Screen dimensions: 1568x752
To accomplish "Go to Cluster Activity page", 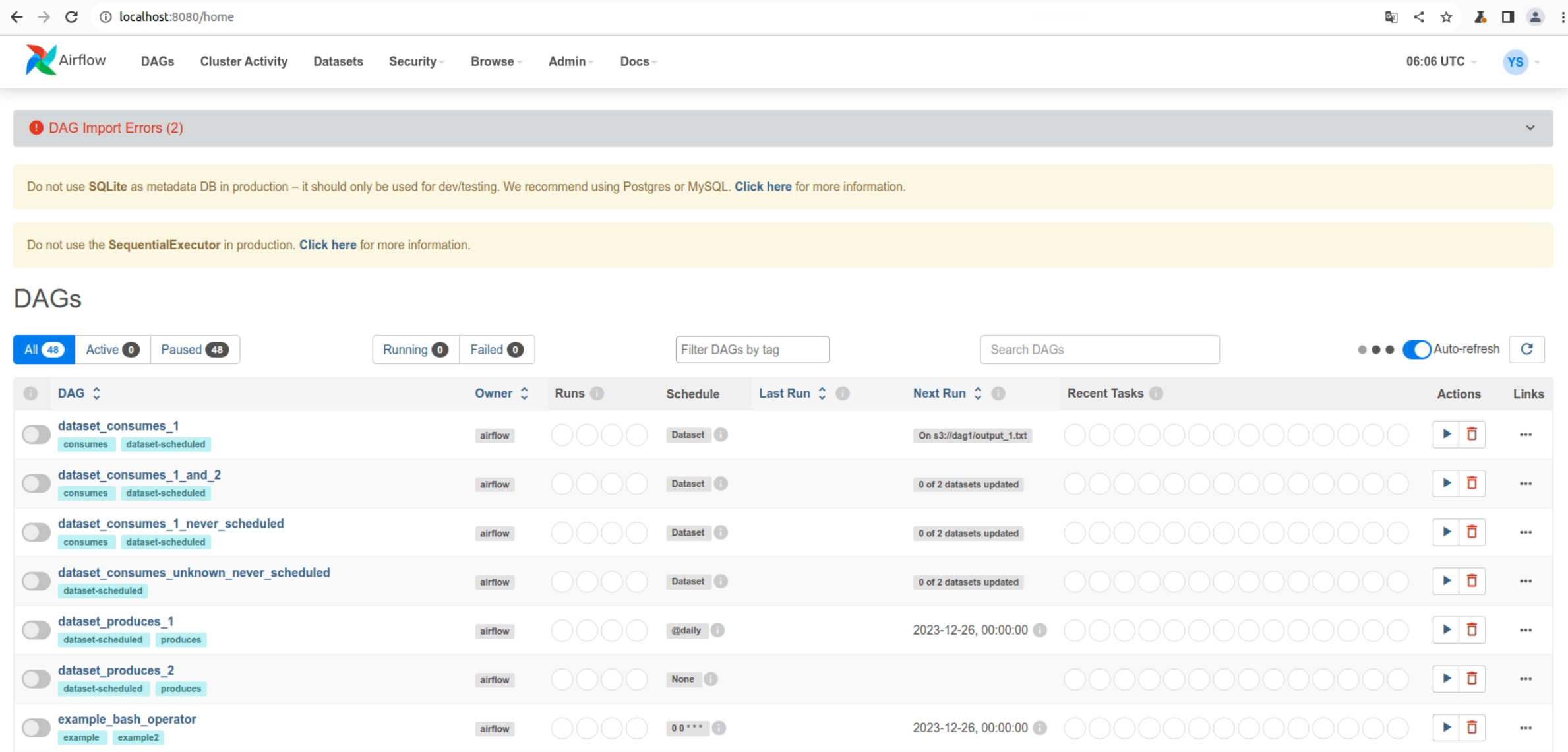I will click(243, 61).
